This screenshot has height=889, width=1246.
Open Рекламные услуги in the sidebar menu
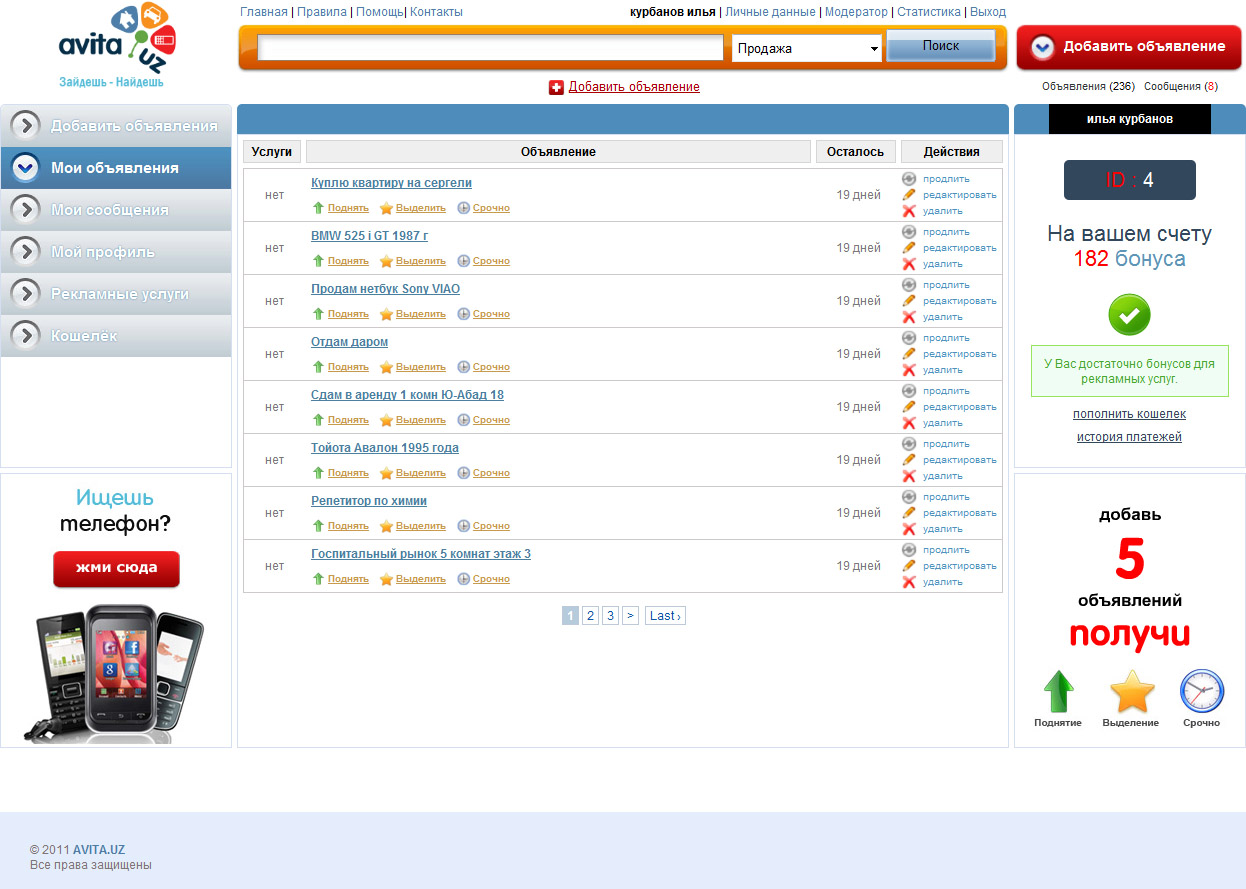pyautogui.click(x=116, y=294)
